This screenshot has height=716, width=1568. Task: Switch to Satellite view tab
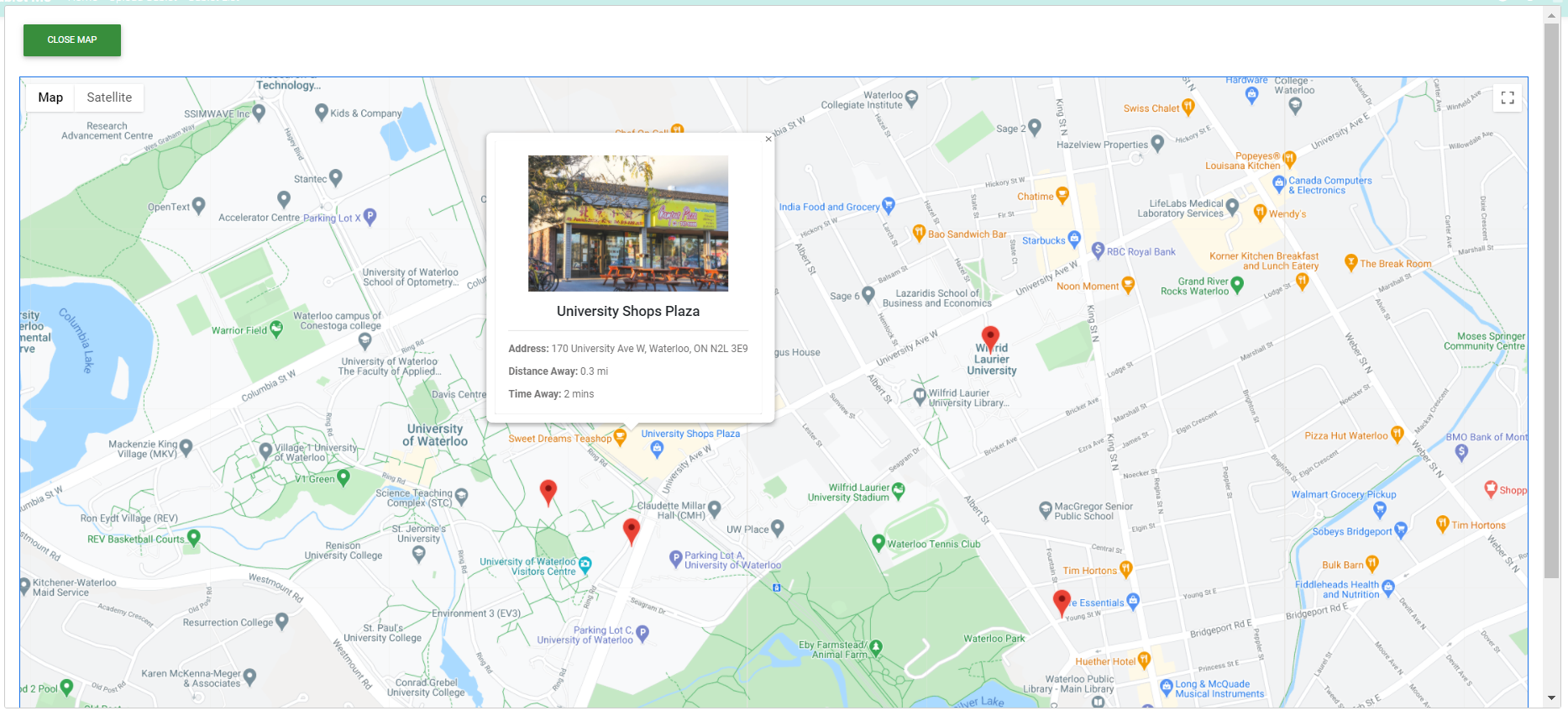[x=109, y=97]
